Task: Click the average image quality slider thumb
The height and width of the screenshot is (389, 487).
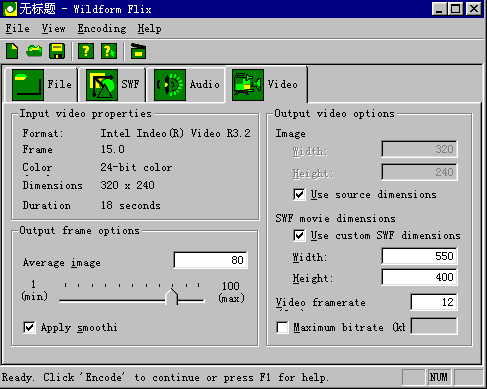Action: pyautogui.click(x=172, y=296)
